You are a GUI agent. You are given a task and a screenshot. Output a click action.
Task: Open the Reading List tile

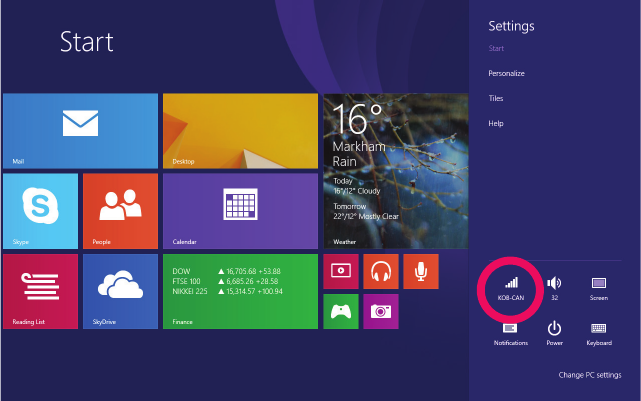click(x=40, y=291)
